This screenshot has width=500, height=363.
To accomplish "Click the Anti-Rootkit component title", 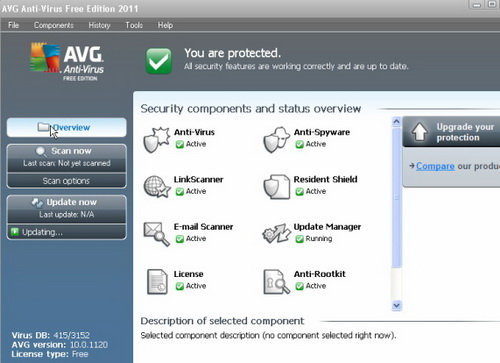I will [320, 274].
